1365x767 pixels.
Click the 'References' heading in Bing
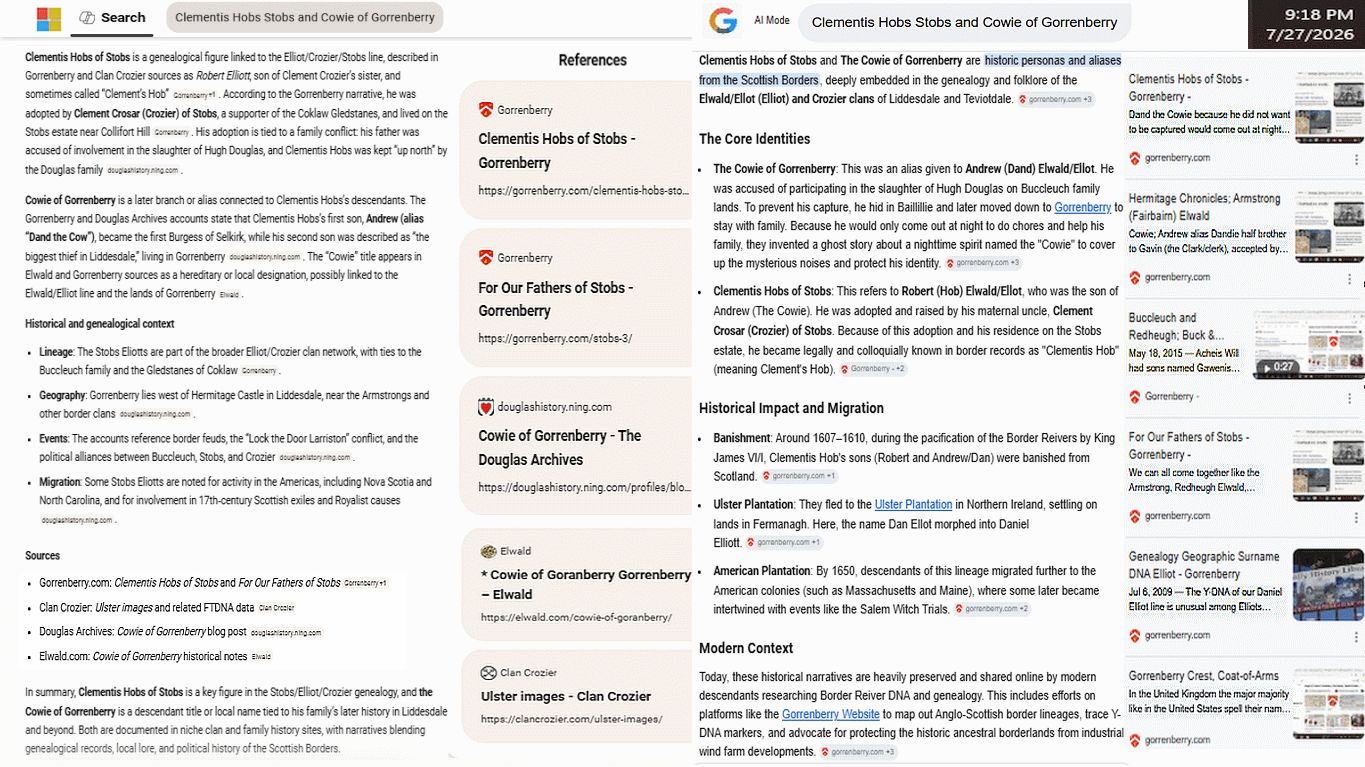point(593,60)
